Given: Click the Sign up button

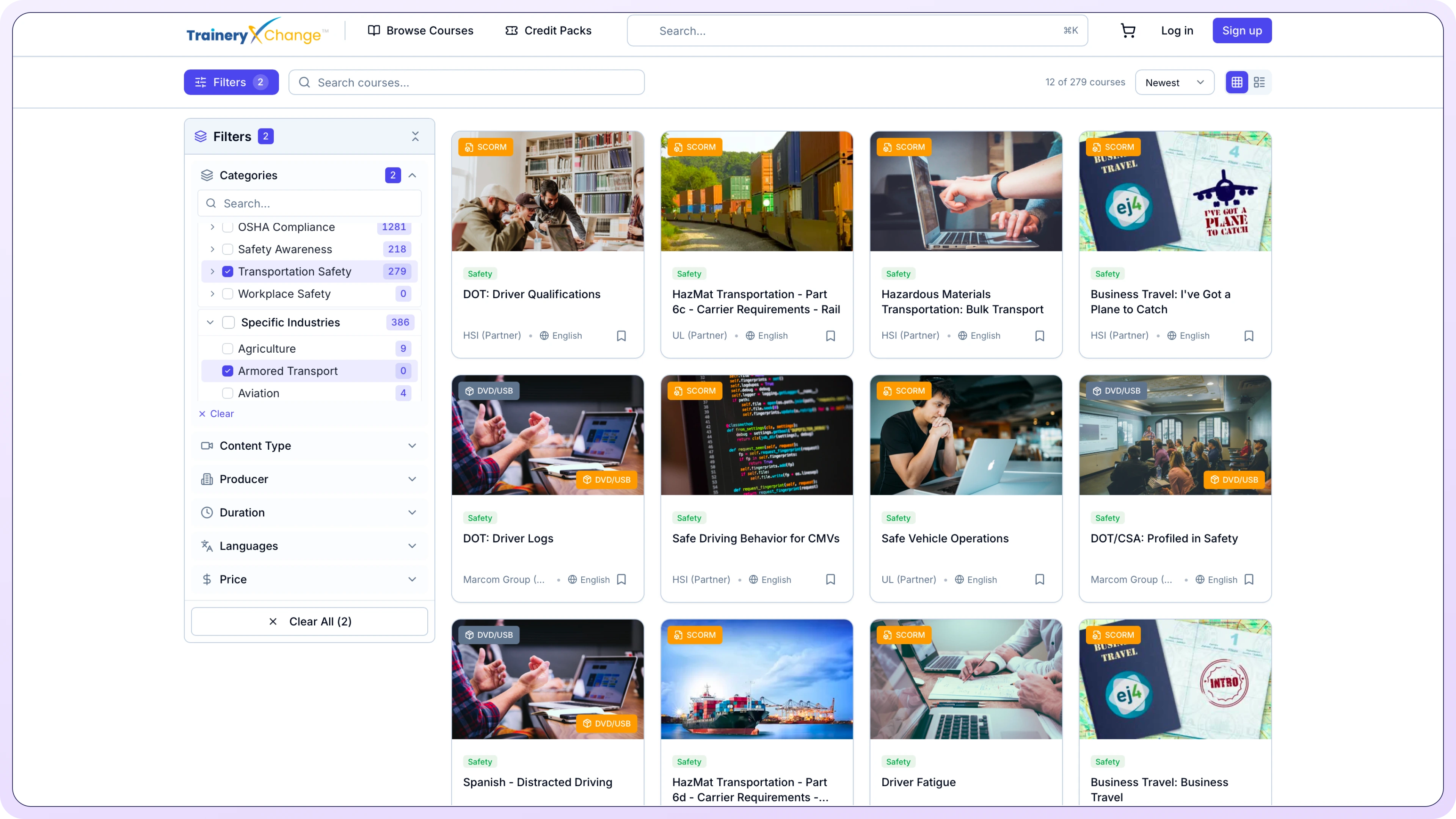Looking at the screenshot, I should (x=1242, y=30).
